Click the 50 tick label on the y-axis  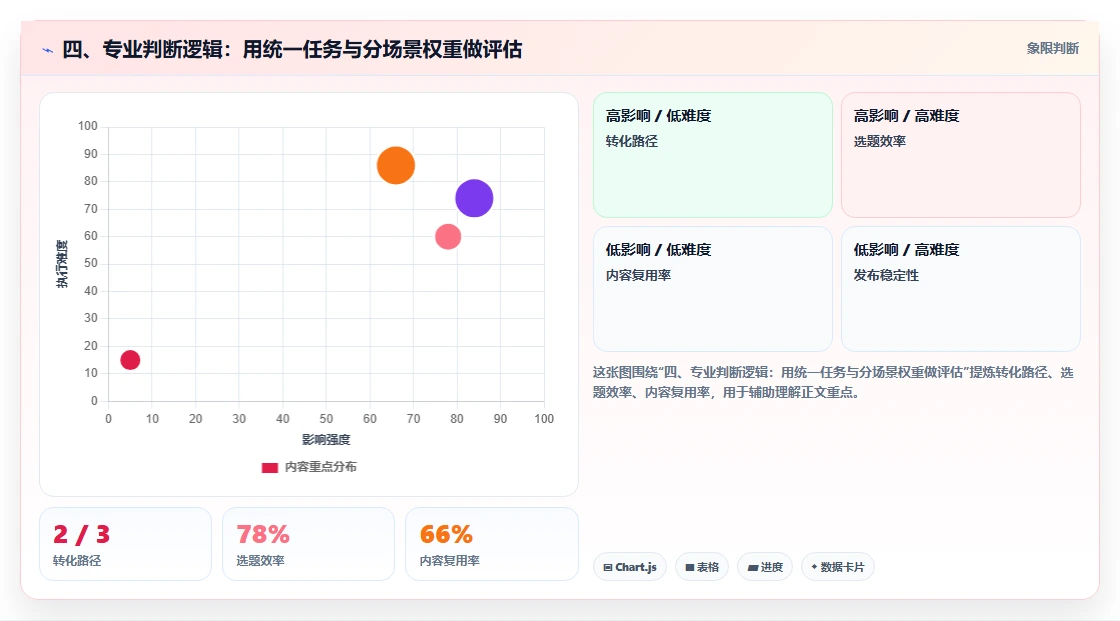click(x=91, y=263)
